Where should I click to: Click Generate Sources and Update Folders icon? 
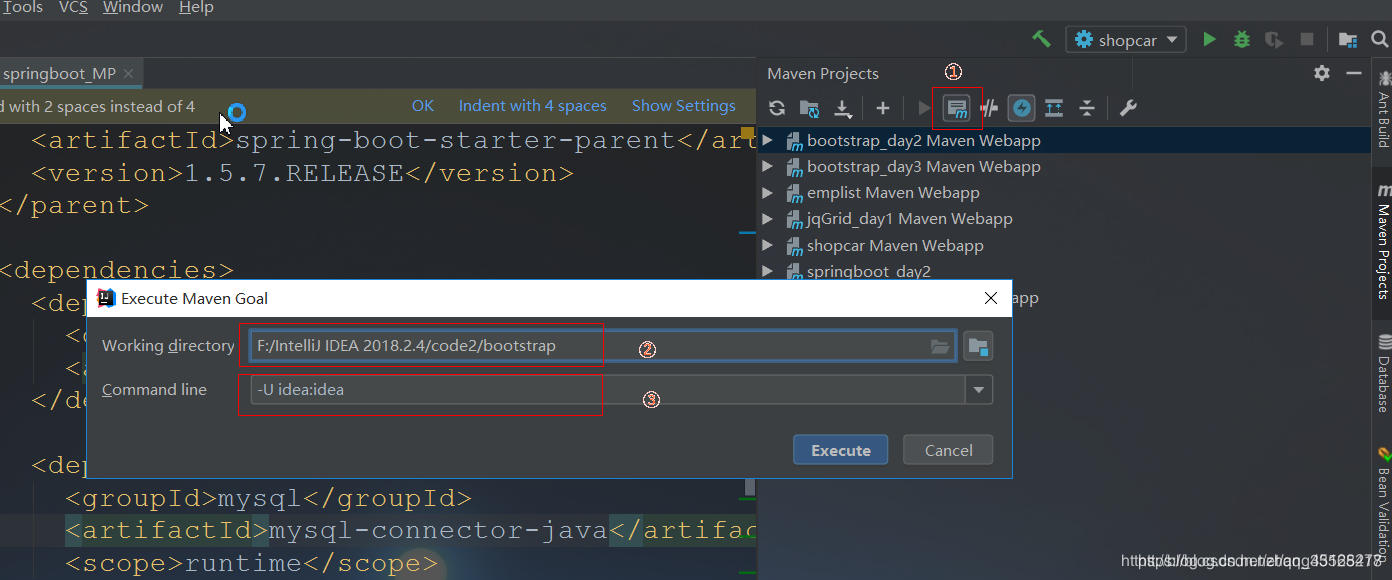click(810, 108)
